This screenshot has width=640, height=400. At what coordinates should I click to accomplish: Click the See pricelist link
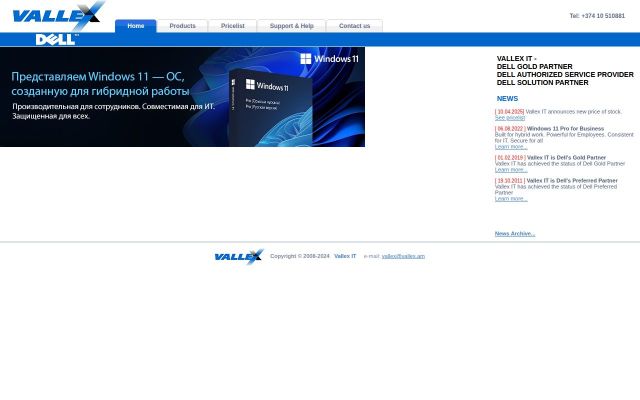click(510, 118)
